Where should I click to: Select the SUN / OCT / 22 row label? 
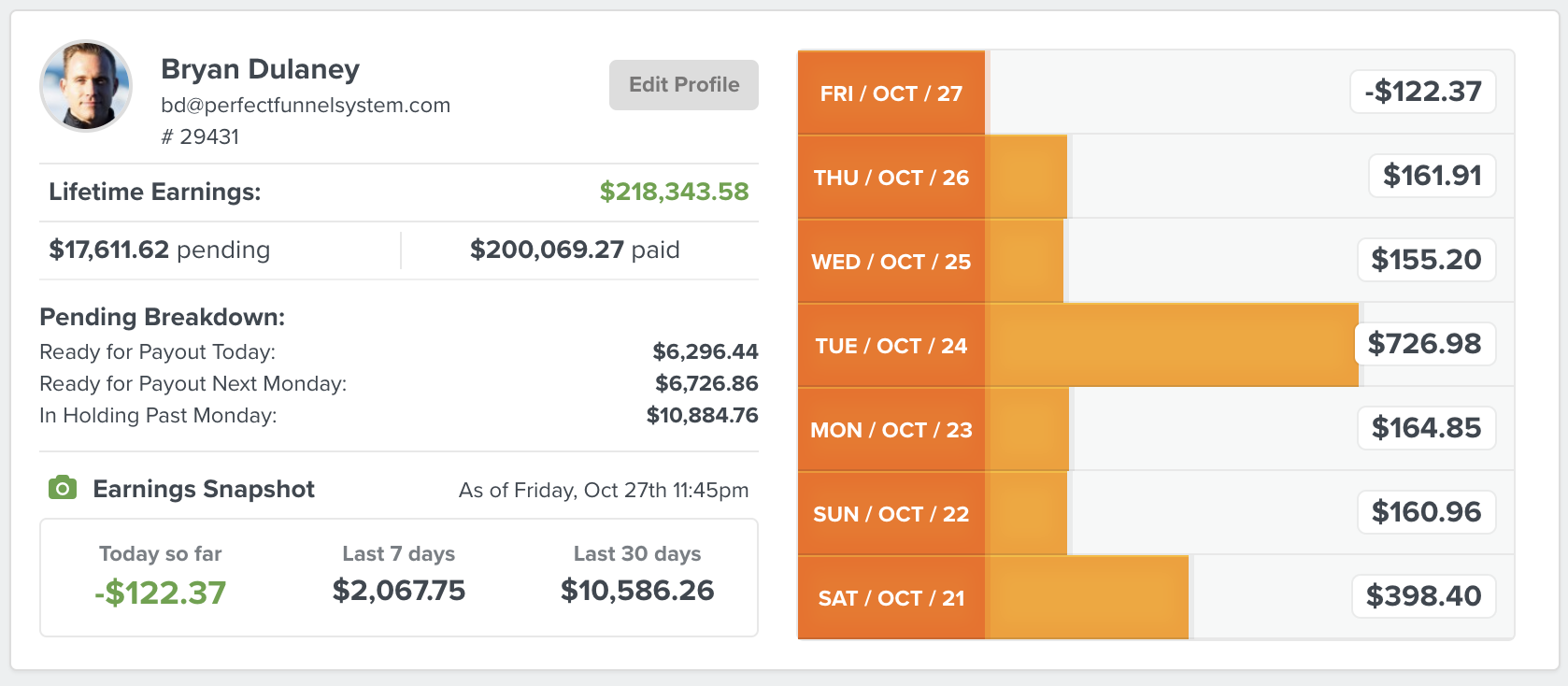pos(891,514)
